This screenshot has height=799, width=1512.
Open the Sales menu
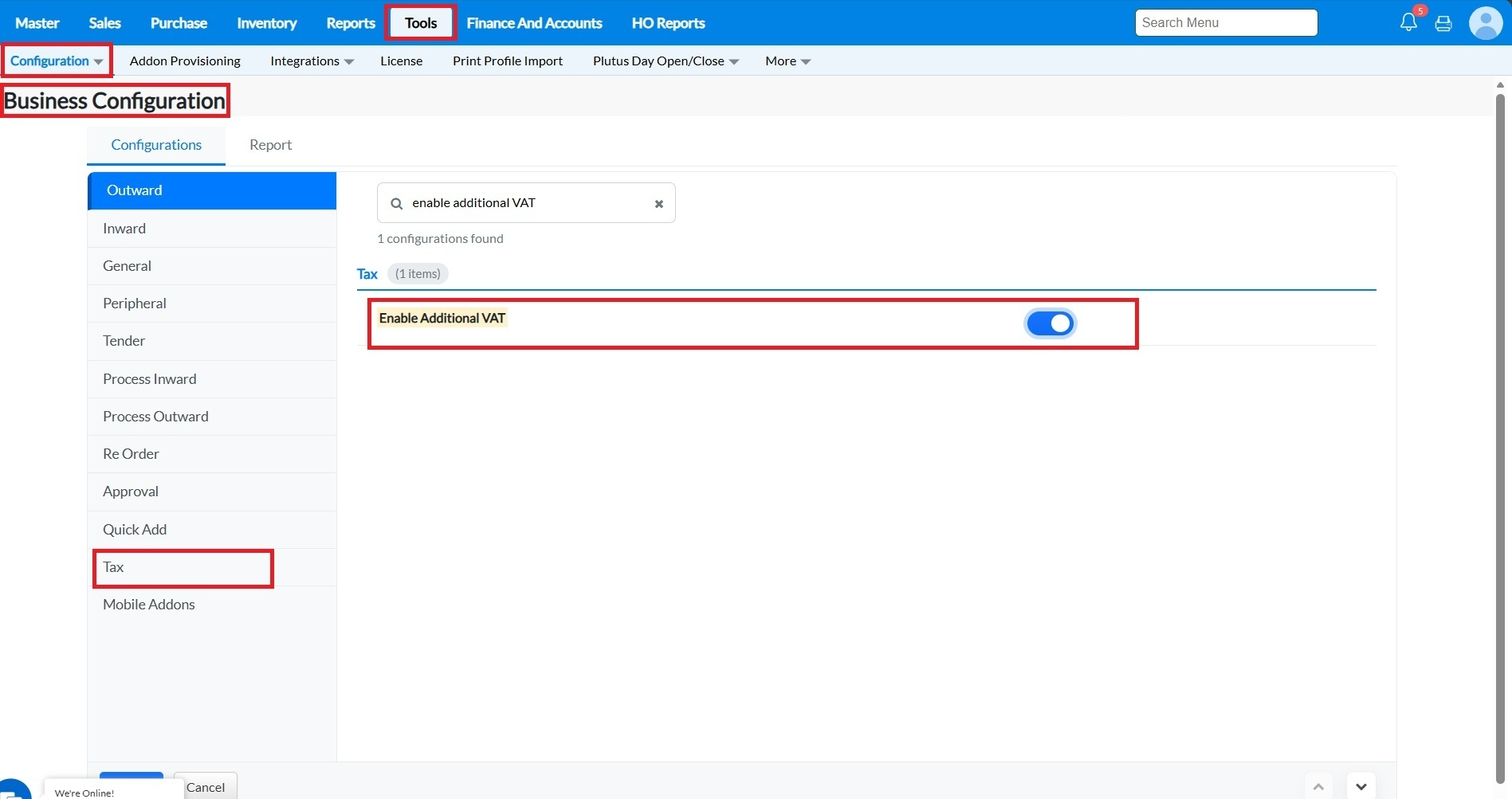104,23
